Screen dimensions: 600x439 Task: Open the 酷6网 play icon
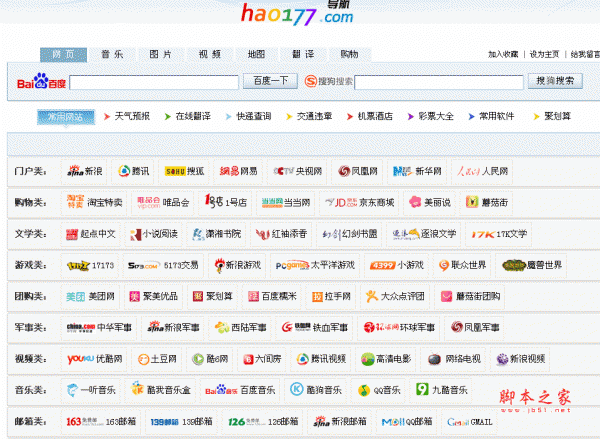coord(198,359)
